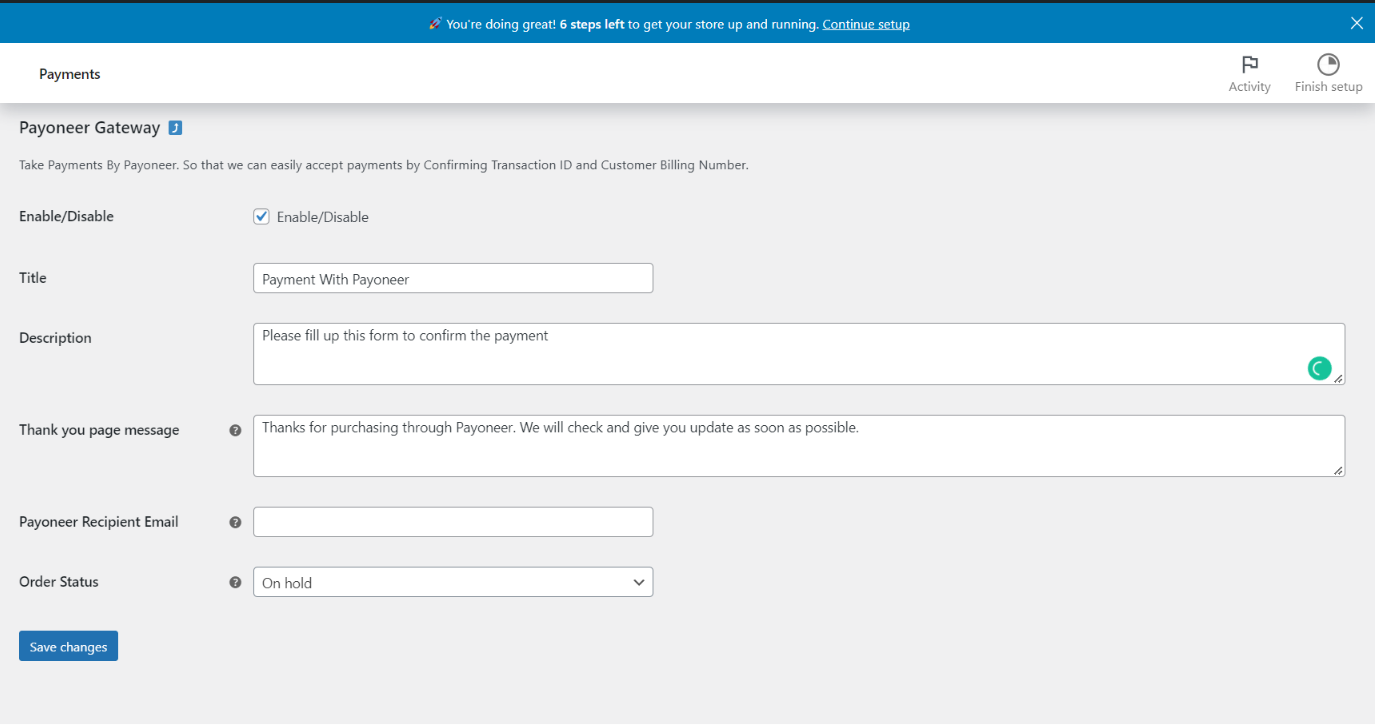Show help tip for Thank you page message
The image size is (1375, 725).
tap(235, 430)
